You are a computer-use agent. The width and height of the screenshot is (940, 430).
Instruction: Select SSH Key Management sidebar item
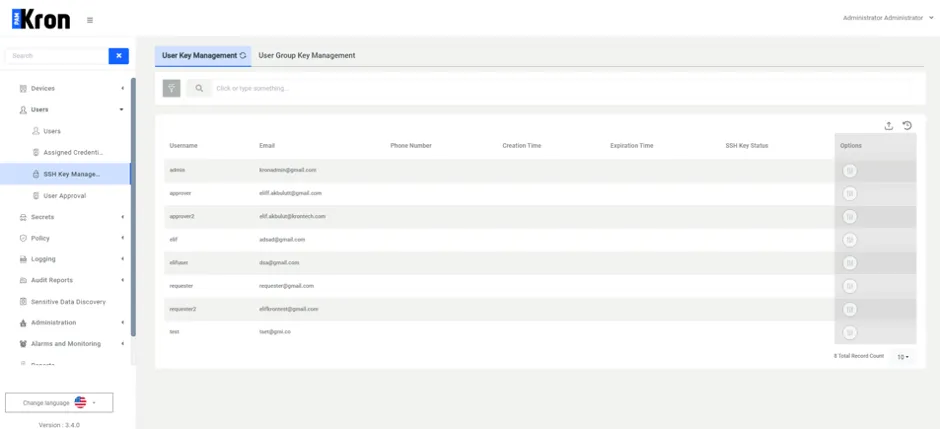[x=65, y=175]
